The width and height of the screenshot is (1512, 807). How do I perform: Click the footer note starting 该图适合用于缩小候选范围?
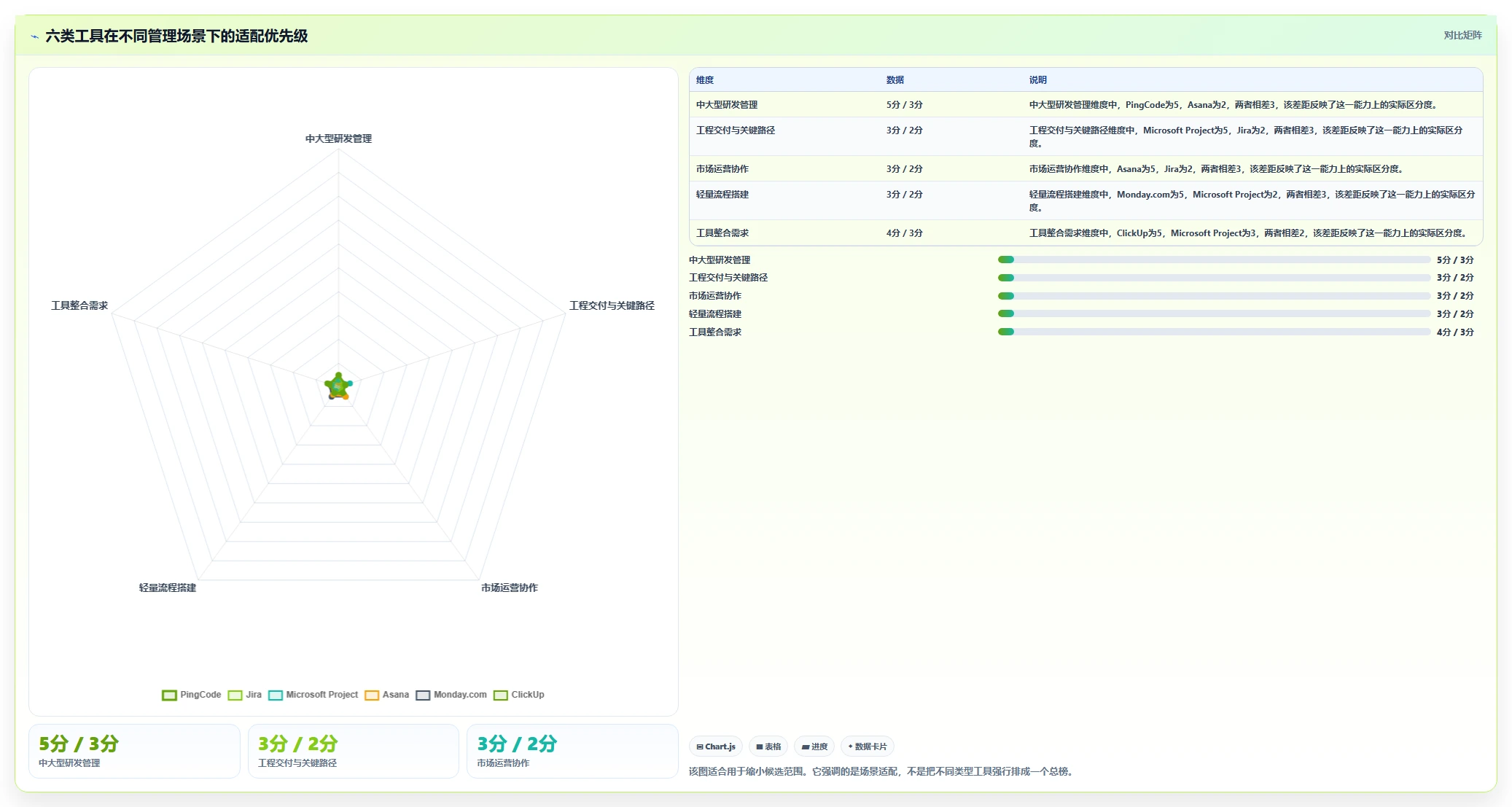(883, 771)
